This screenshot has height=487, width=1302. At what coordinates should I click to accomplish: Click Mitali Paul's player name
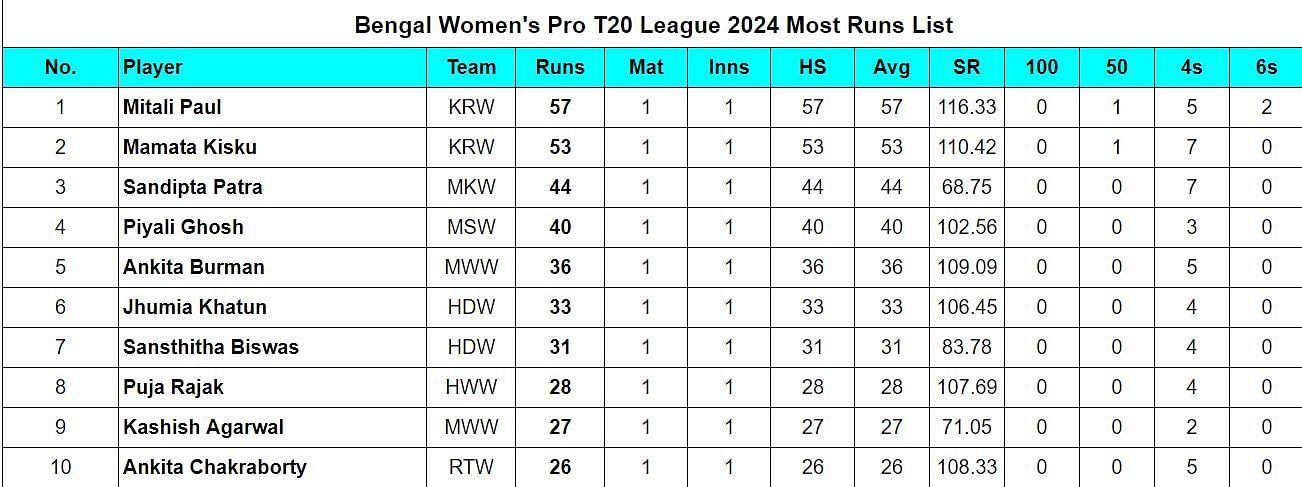[x=172, y=107]
